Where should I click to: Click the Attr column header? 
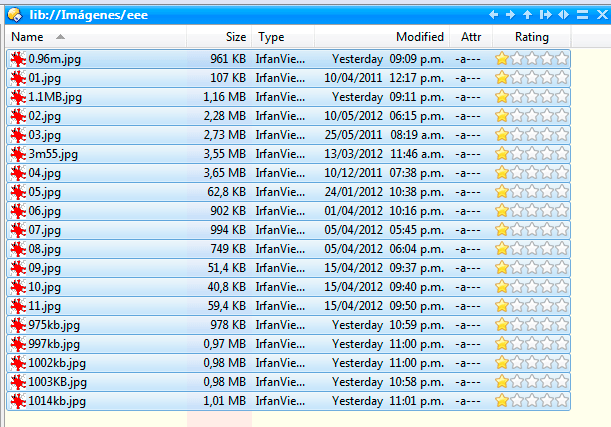pyautogui.click(x=470, y=37)
